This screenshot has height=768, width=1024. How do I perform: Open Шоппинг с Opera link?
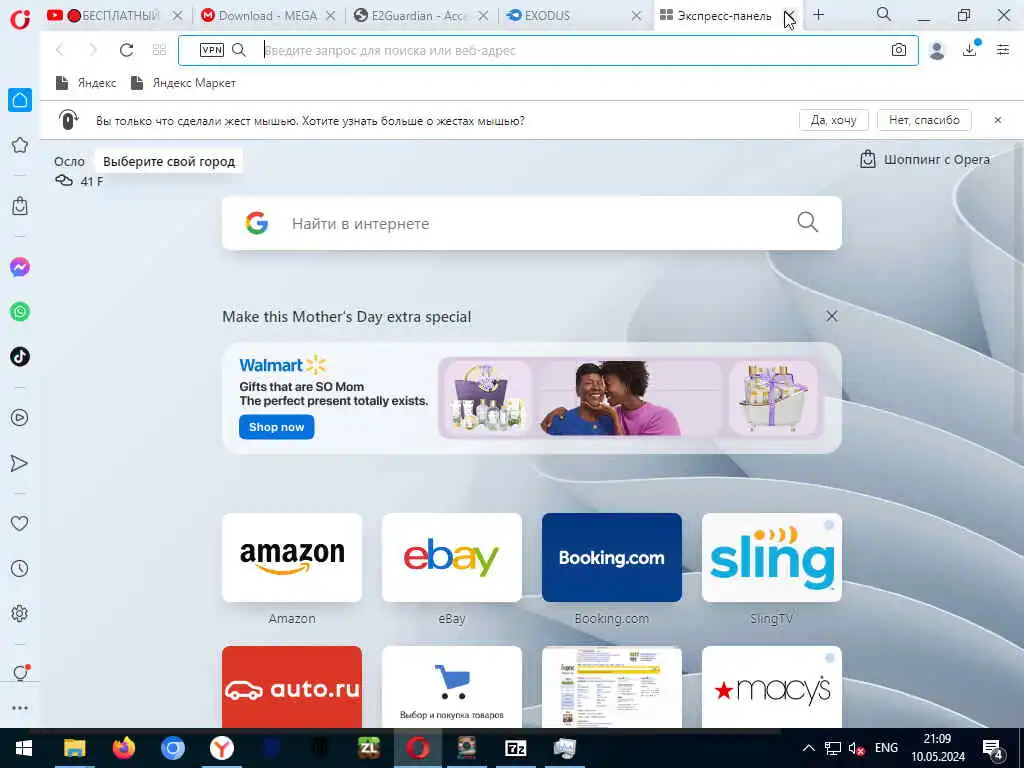click(x=925, y=159)
